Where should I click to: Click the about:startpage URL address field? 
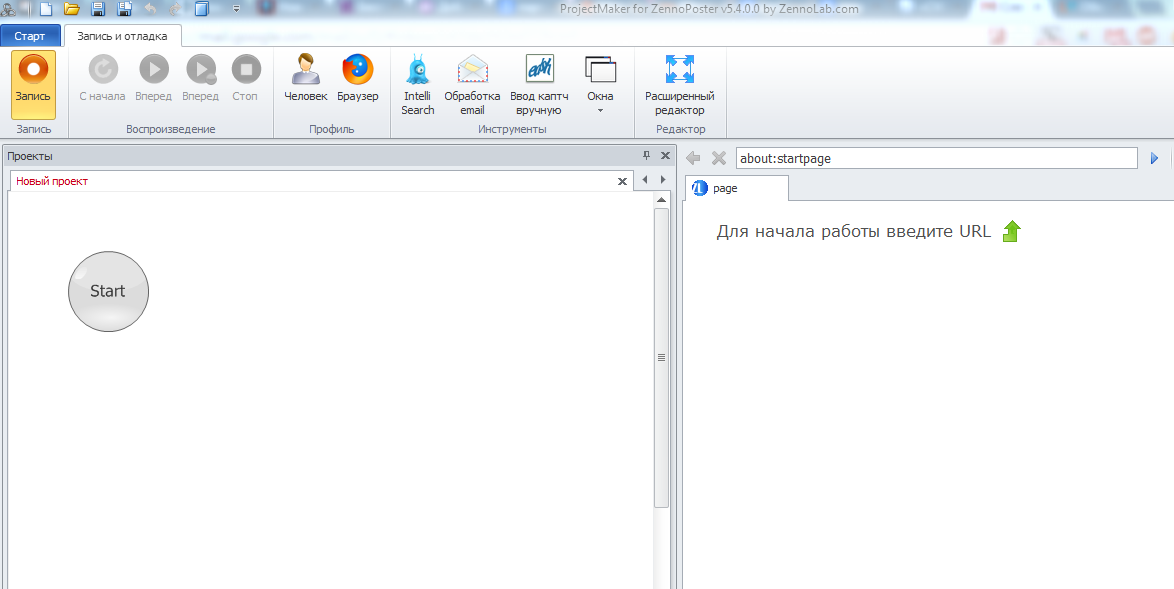click(937, 158)
